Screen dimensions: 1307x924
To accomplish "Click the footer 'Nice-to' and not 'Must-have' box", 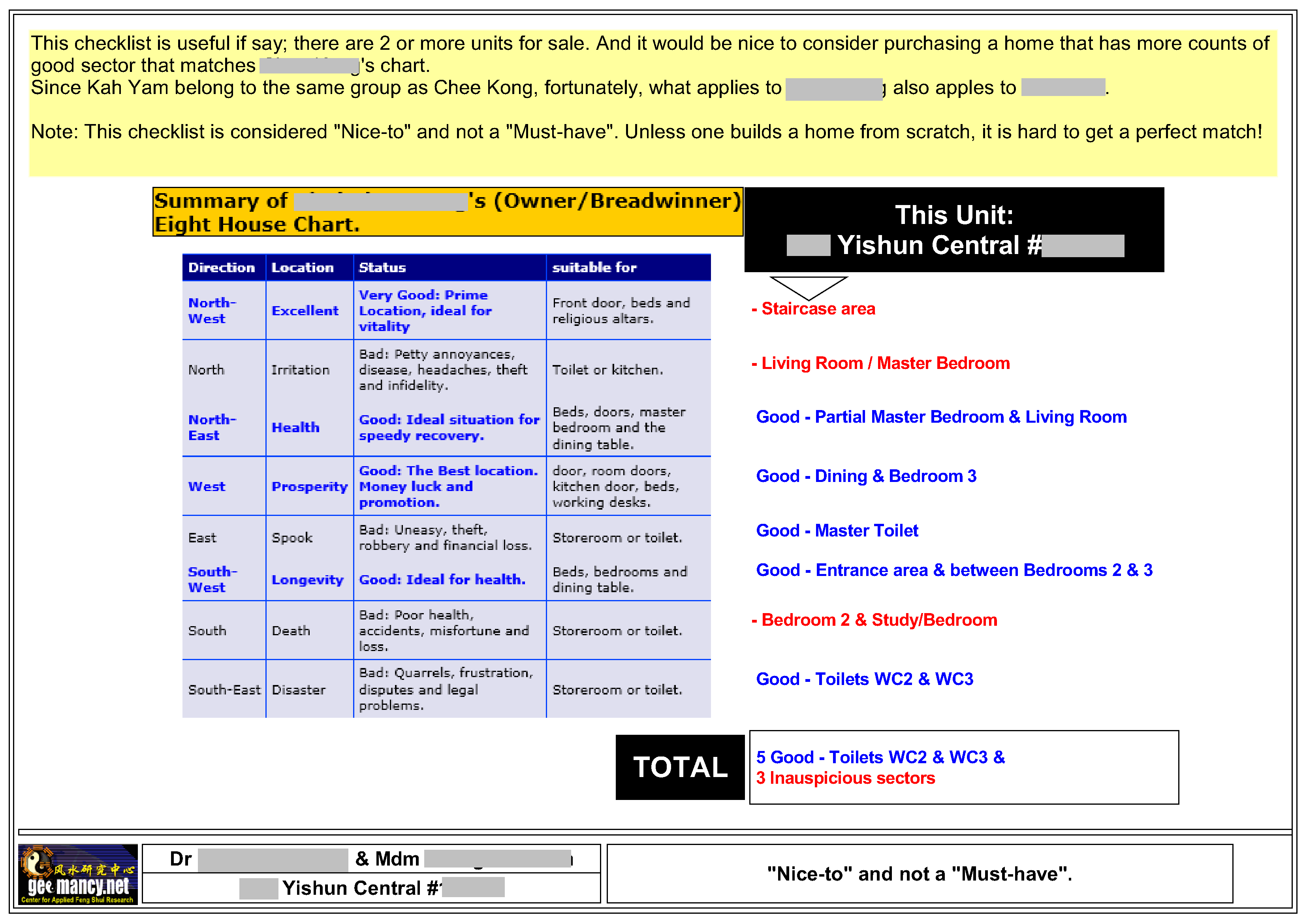I will (920, 874).
